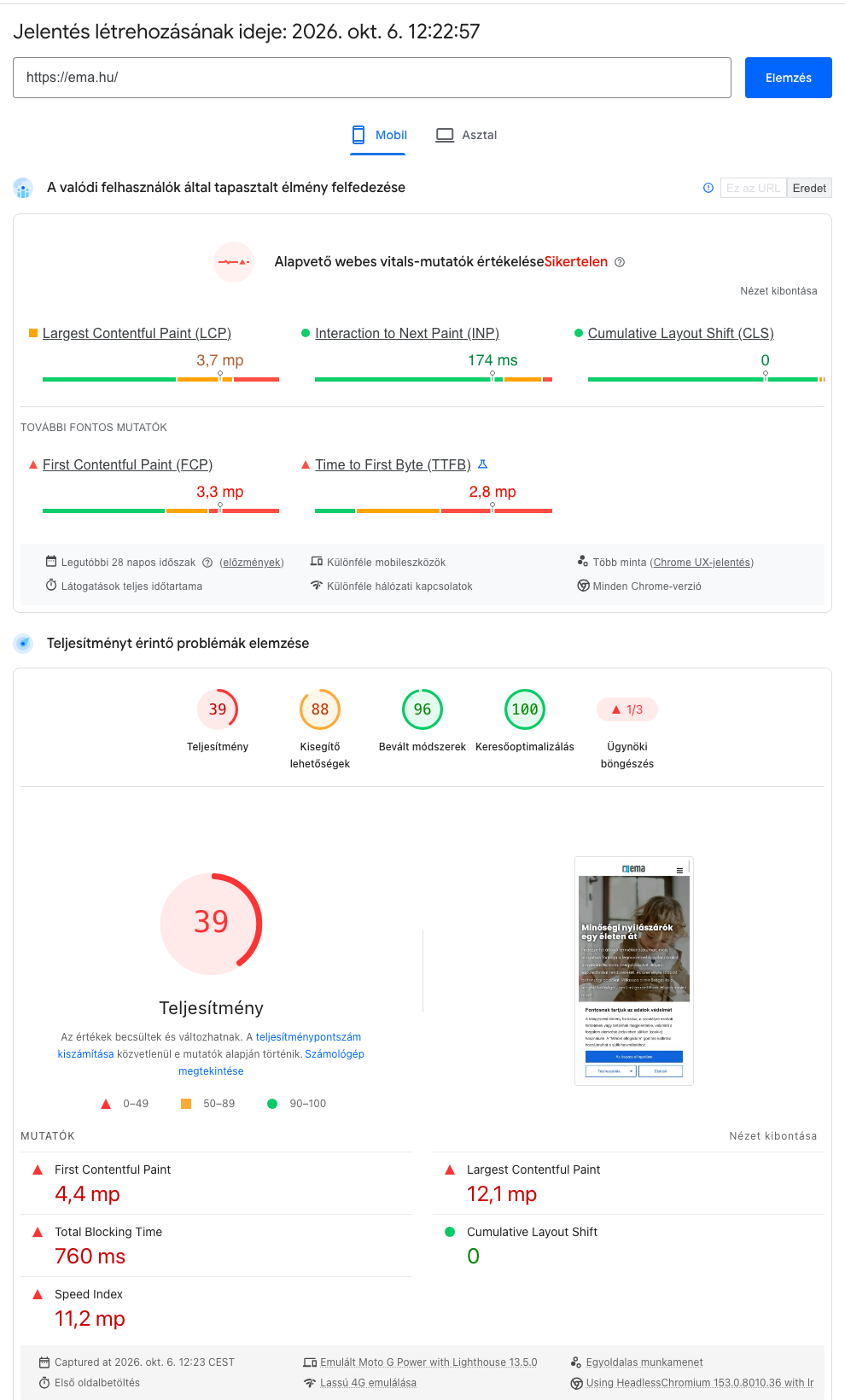Click the Speed Index 11,2 mp metric
Screen dimensions: 845x1400
217,1308
